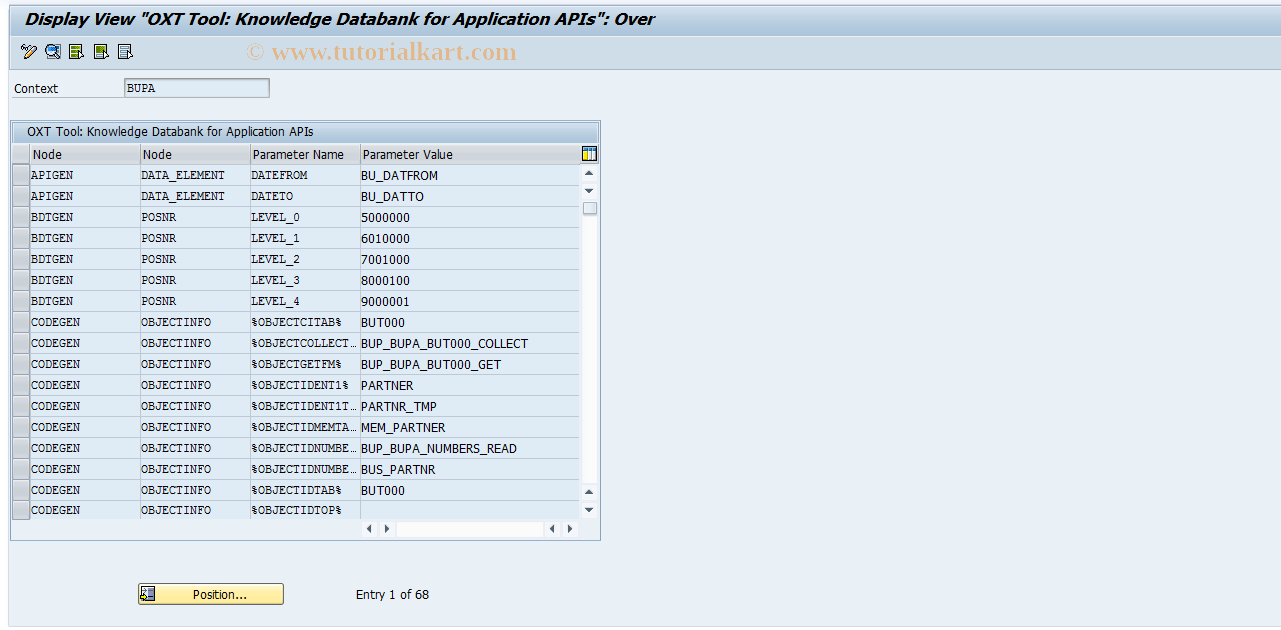Click the Deselect All toolbar icon
Viewport: 1281px width, 630px height.
pos(125,51)
